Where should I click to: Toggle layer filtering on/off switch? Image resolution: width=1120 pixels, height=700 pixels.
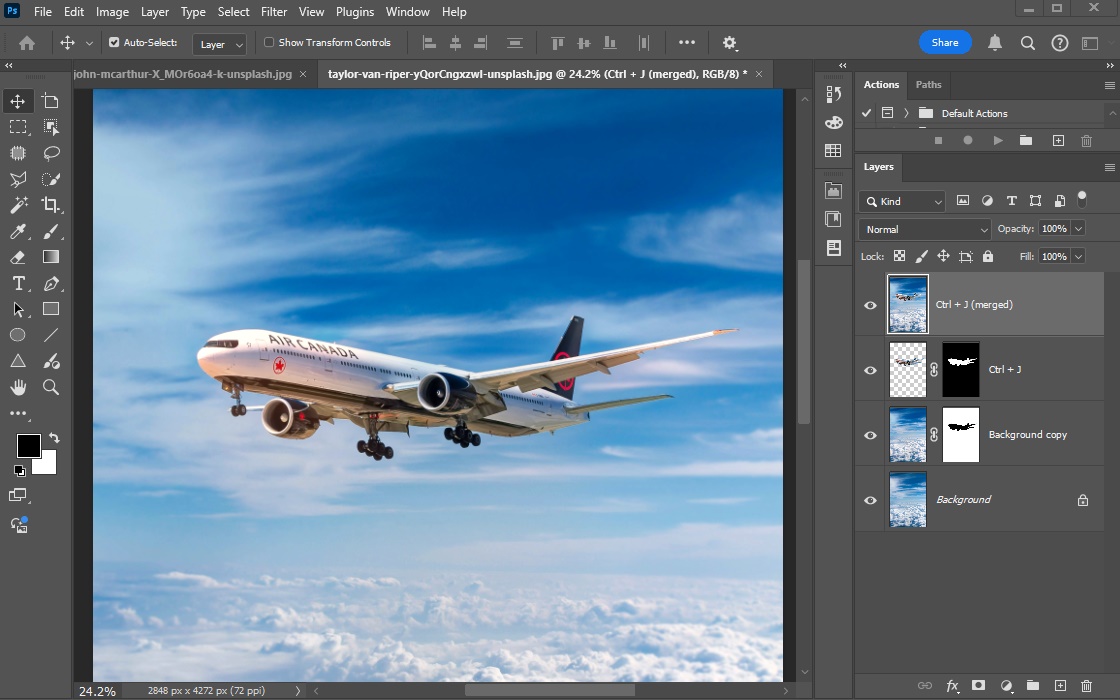1082,199
